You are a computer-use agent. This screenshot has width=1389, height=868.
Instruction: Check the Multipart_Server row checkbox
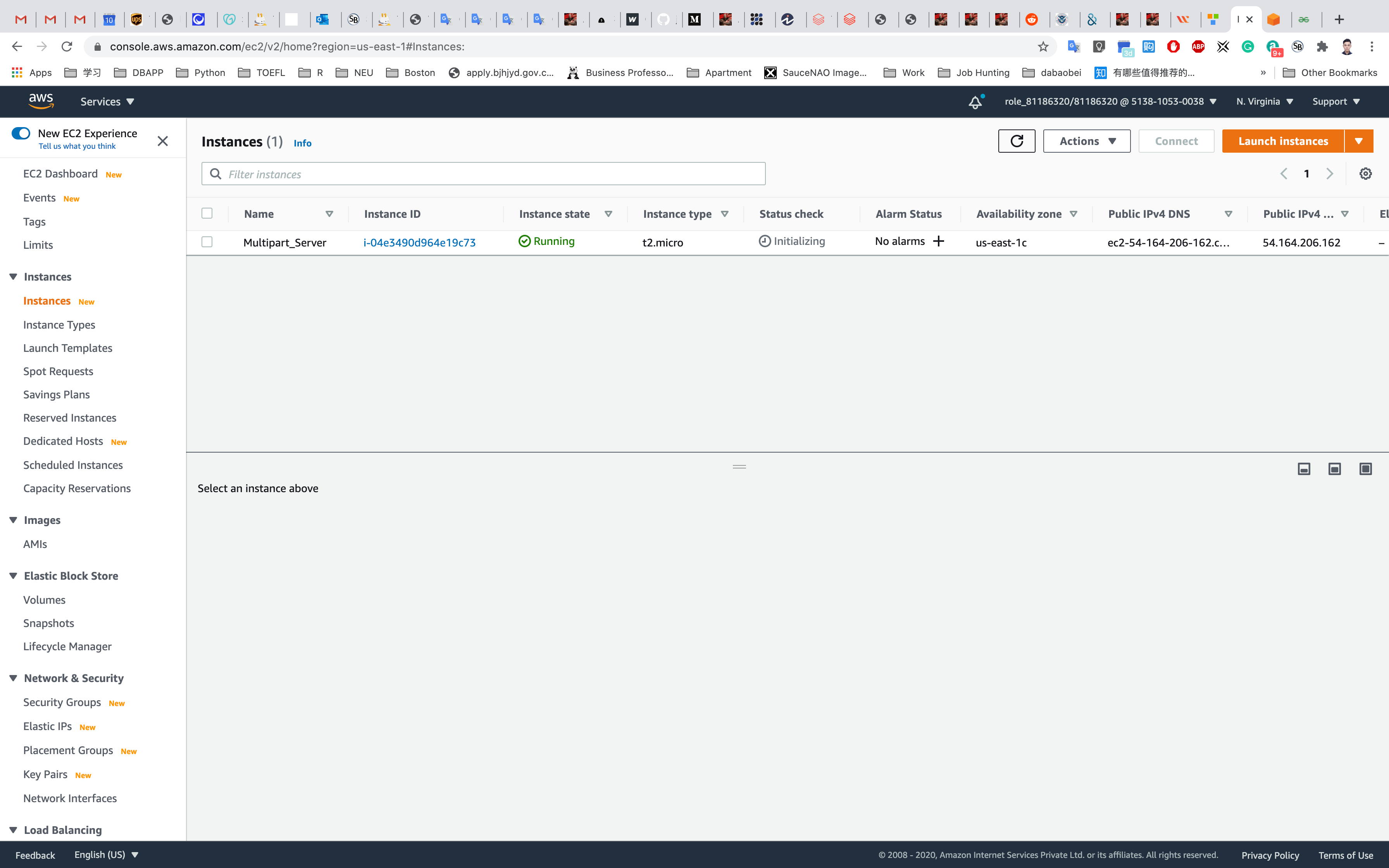coord(207,242)
